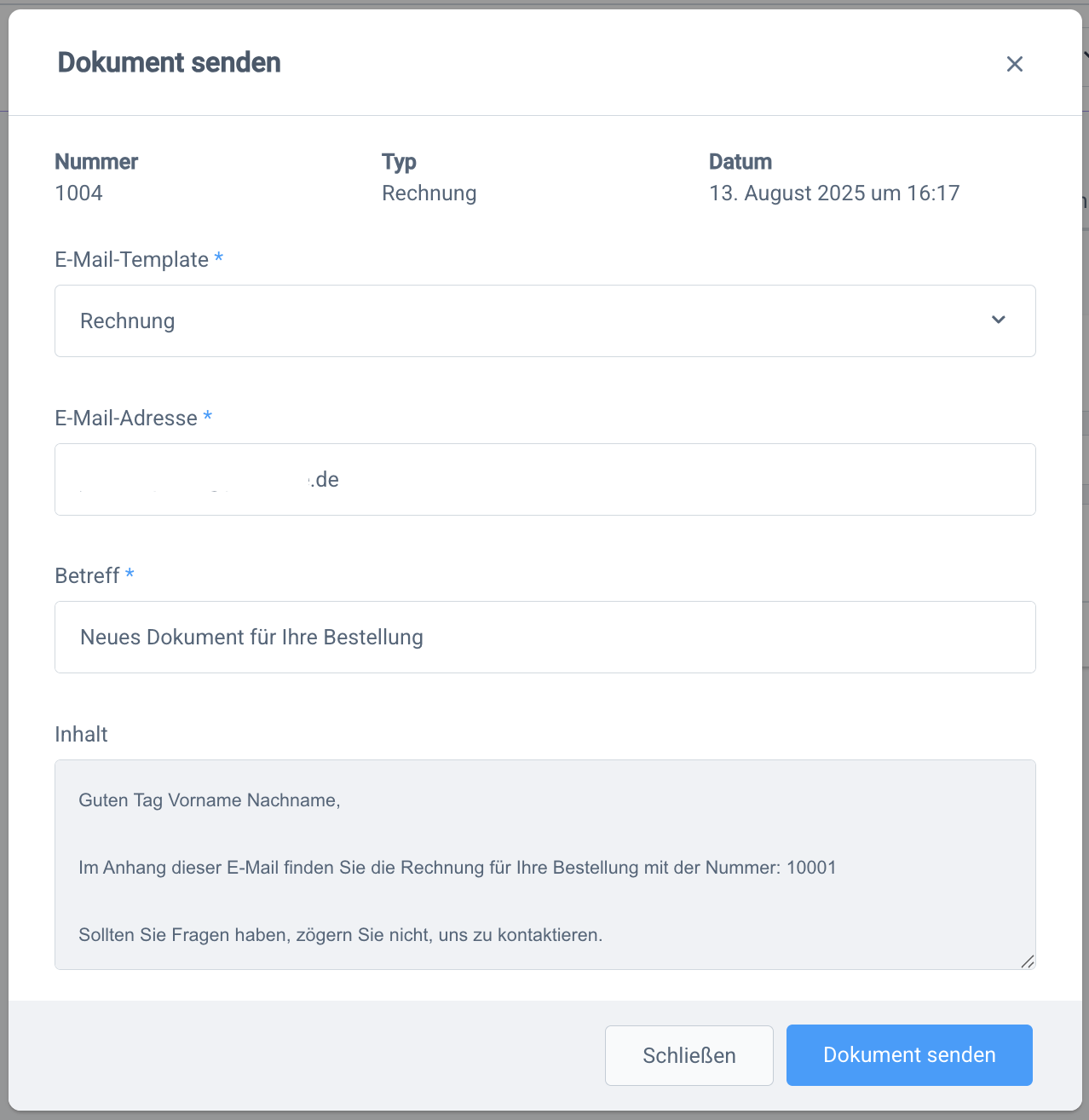Viewport: 1089px width, 1120px height.
Task: Close the Dokument senden dialog with X
Action: point(1014,64)
